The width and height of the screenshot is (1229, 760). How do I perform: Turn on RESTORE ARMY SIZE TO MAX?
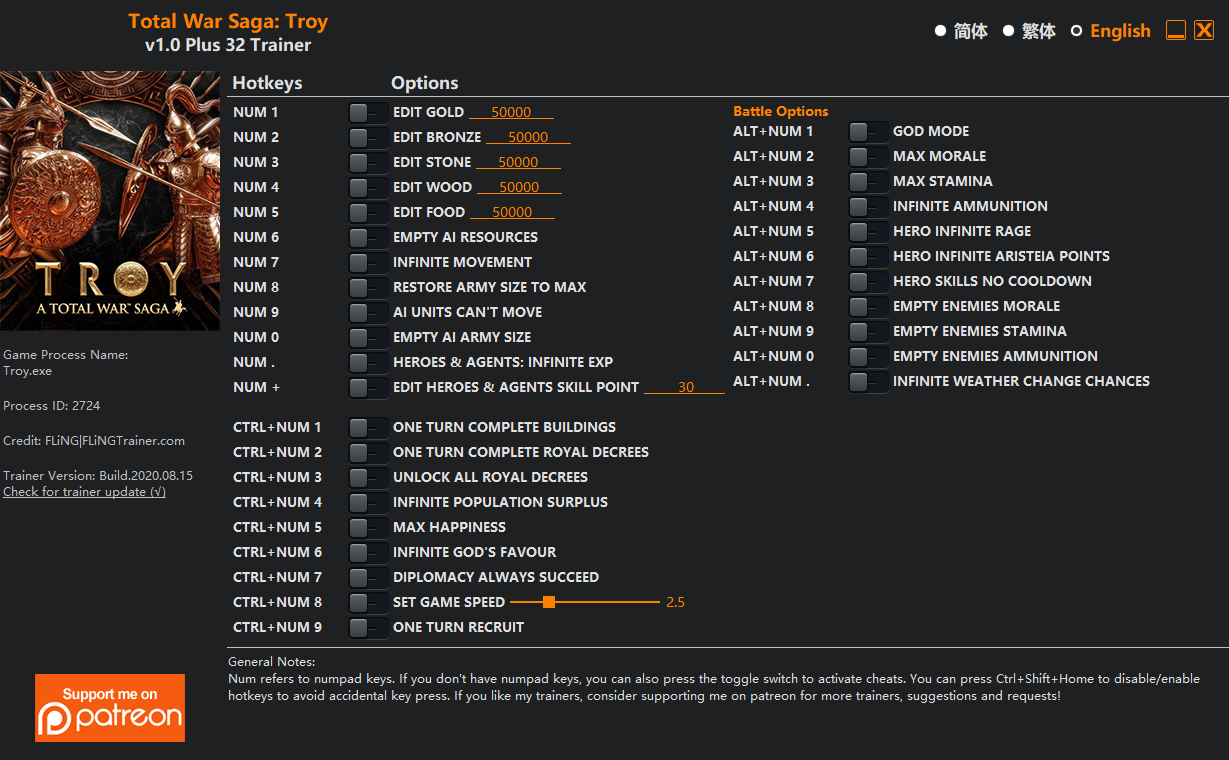(x=368, y=288)
